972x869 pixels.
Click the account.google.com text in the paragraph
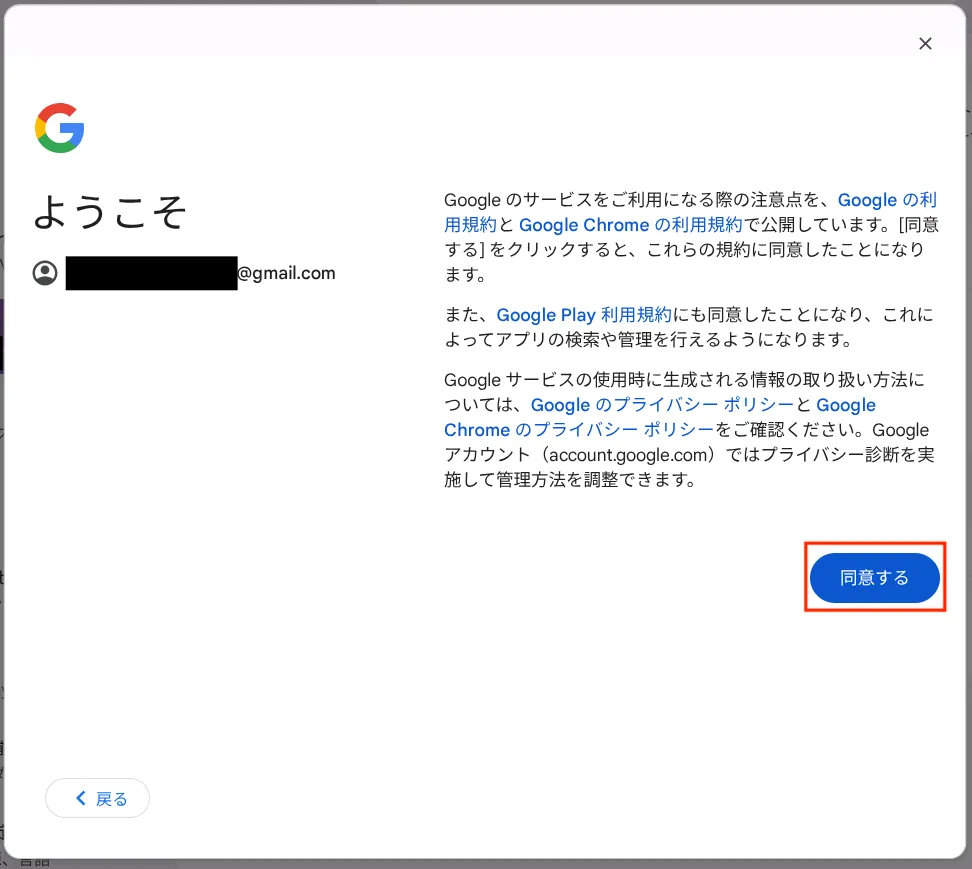[628, 455]
